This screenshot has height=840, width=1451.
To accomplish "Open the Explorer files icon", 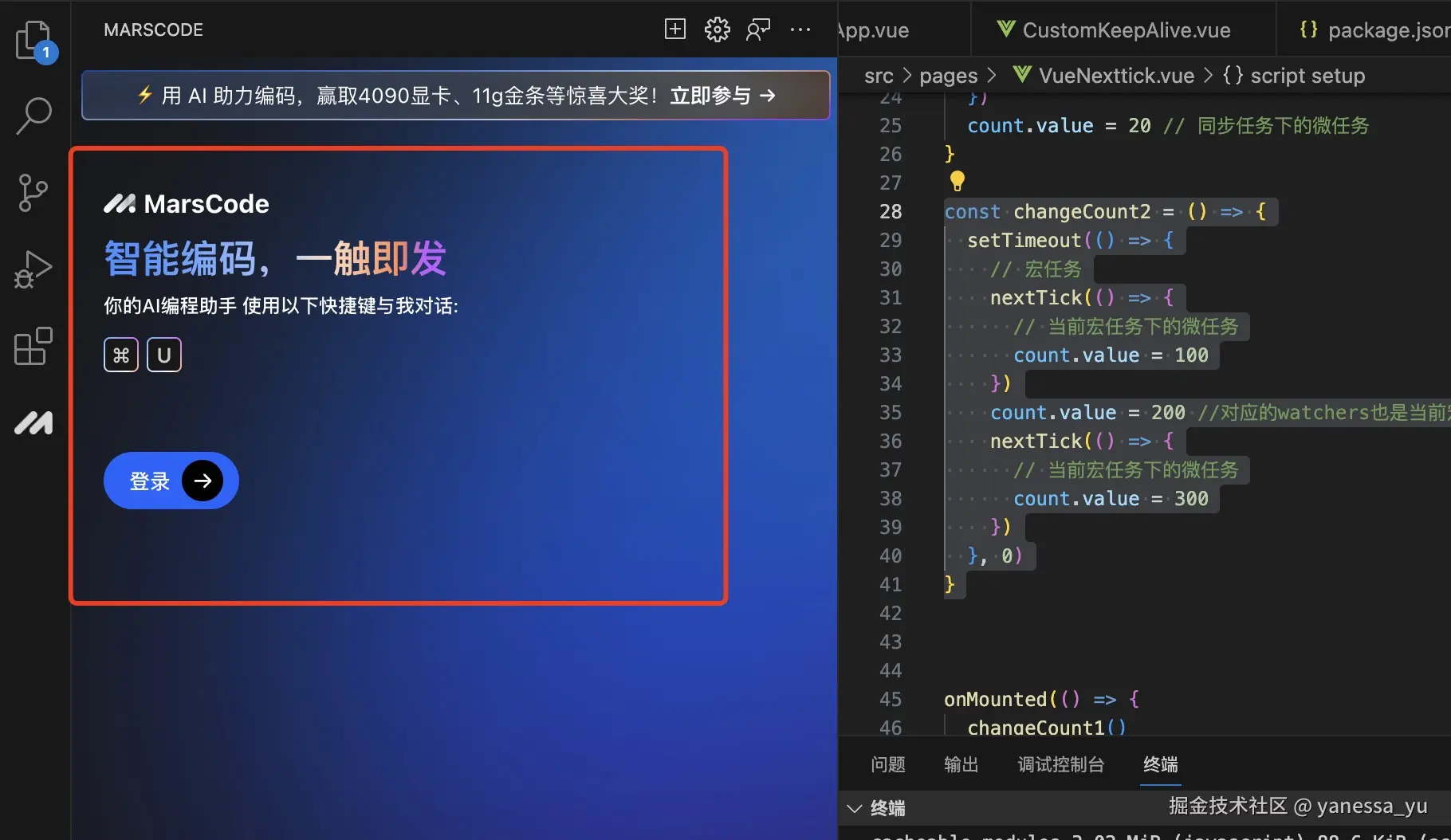I will click(x=33, y=40).
